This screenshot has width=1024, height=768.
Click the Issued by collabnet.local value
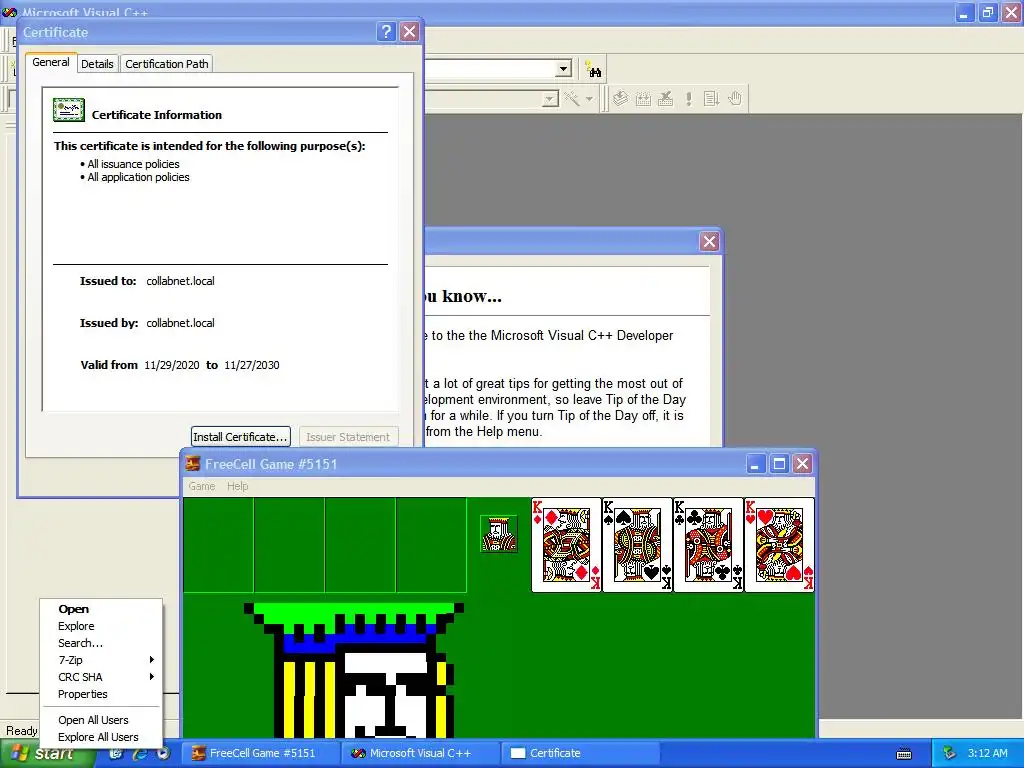pos(180,323)
